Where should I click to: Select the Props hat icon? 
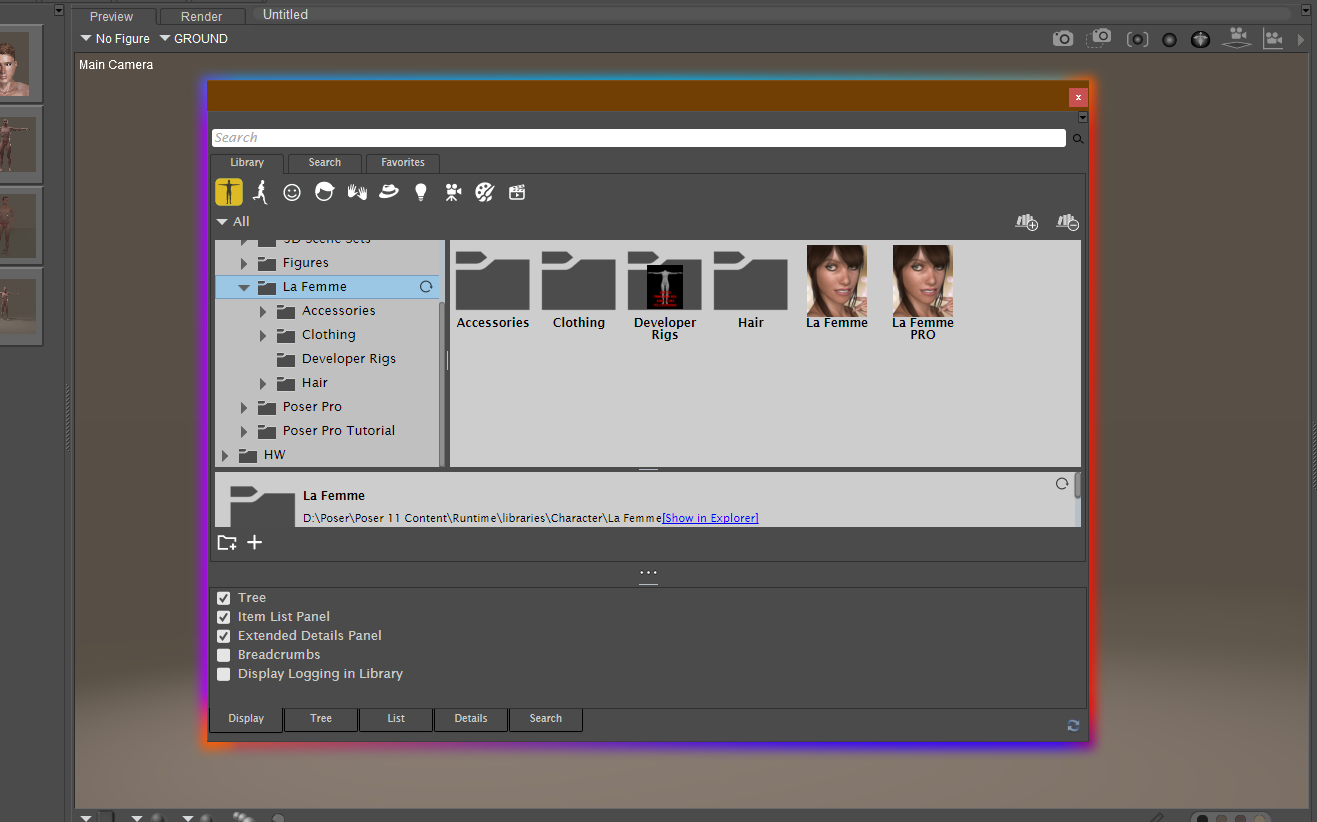pos(389,192)
